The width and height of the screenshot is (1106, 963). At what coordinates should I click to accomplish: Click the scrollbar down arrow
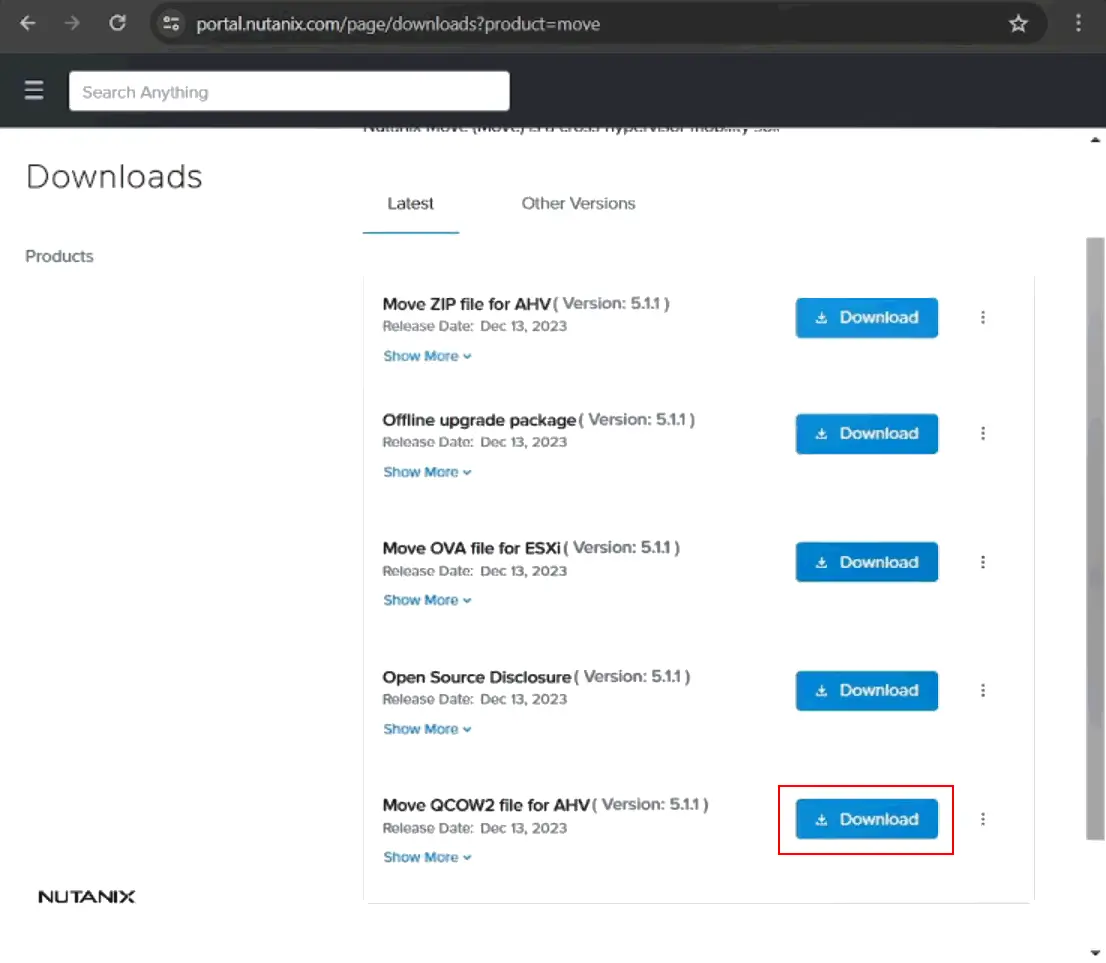click(1095, 952)
